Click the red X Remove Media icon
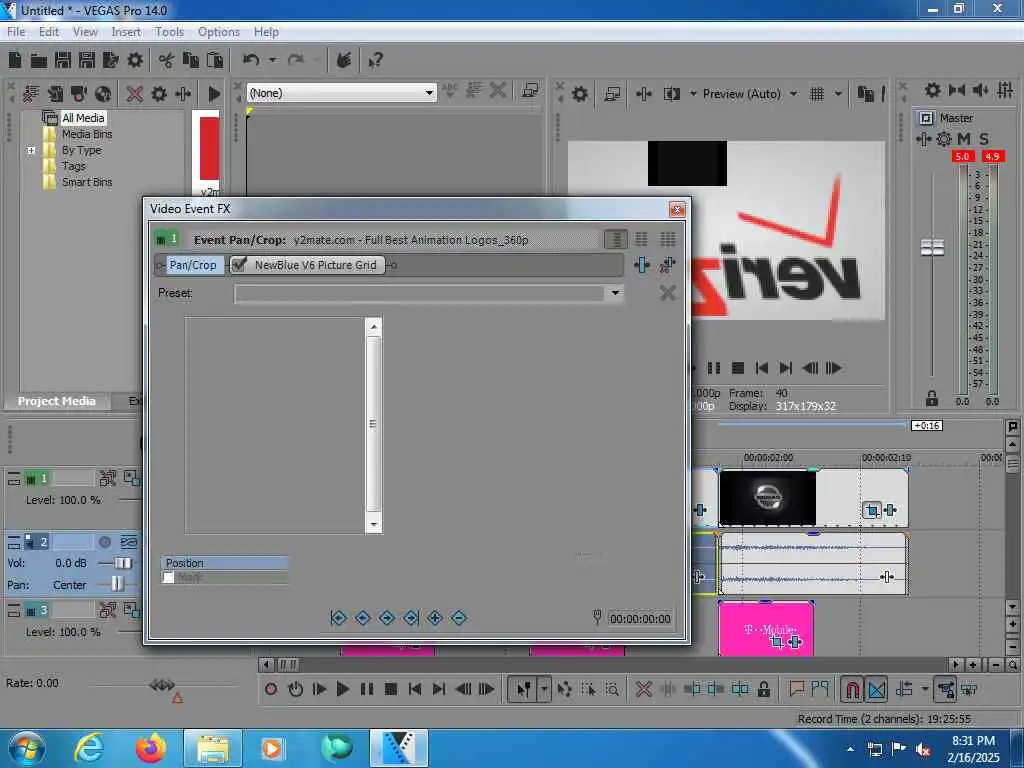 135,94
